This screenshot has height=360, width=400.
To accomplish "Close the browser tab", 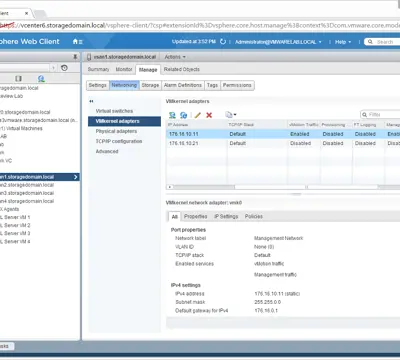I will tap(26, 13).
